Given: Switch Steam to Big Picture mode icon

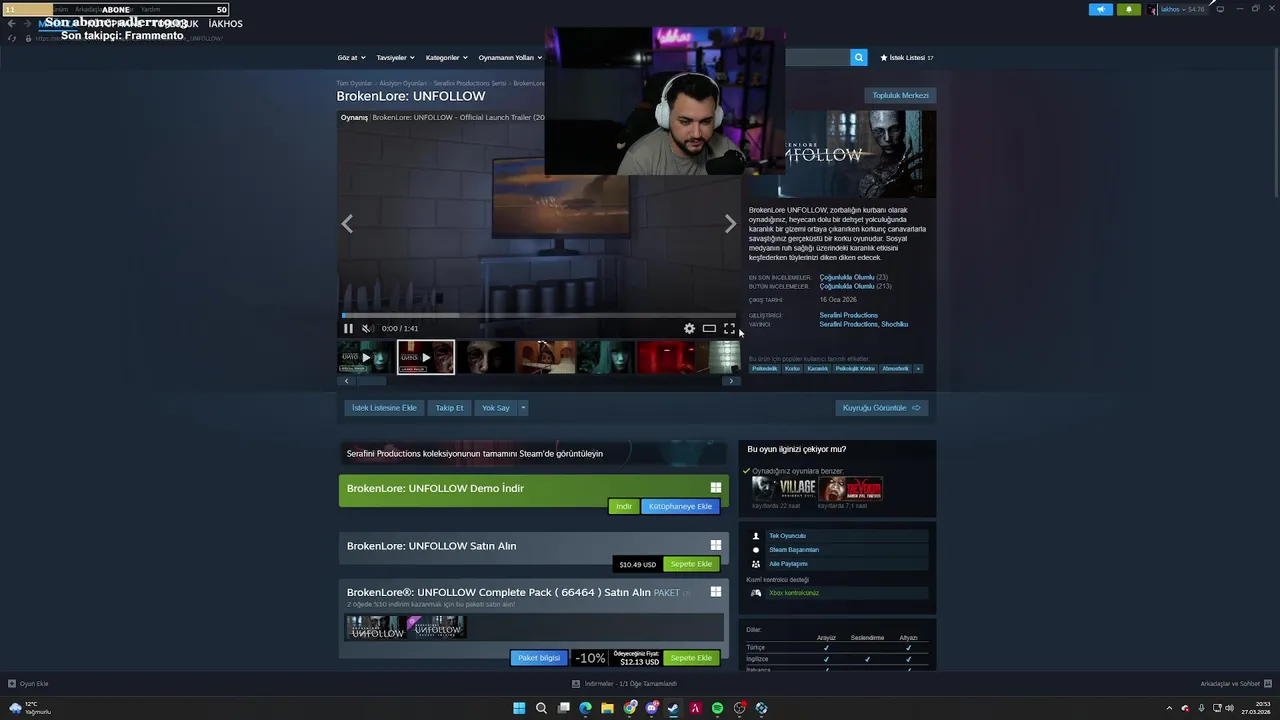Looking at the screenshot, I should click(x=1220, y=9).
